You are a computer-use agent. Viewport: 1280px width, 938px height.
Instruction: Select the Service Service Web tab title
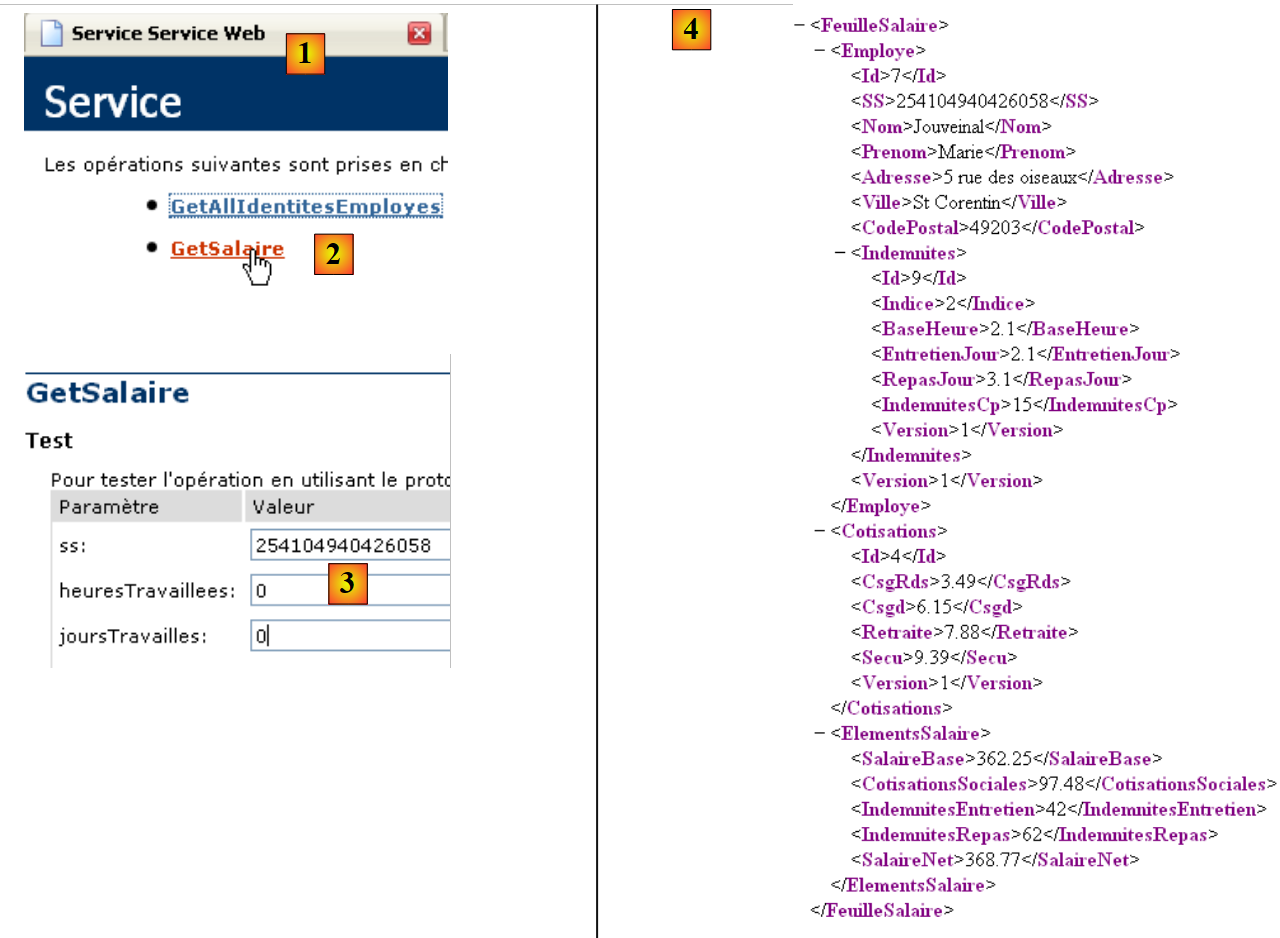[x=168, y=34]
